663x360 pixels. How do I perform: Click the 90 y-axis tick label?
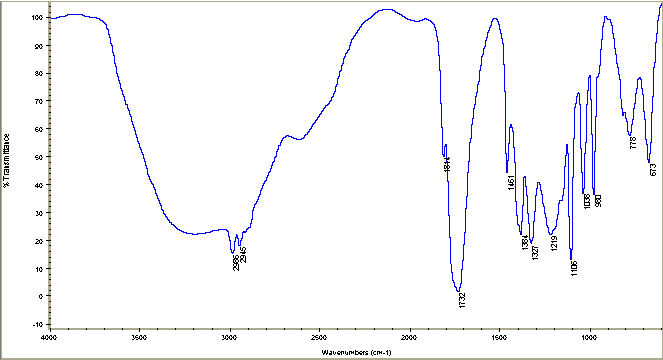pos(39,46)
